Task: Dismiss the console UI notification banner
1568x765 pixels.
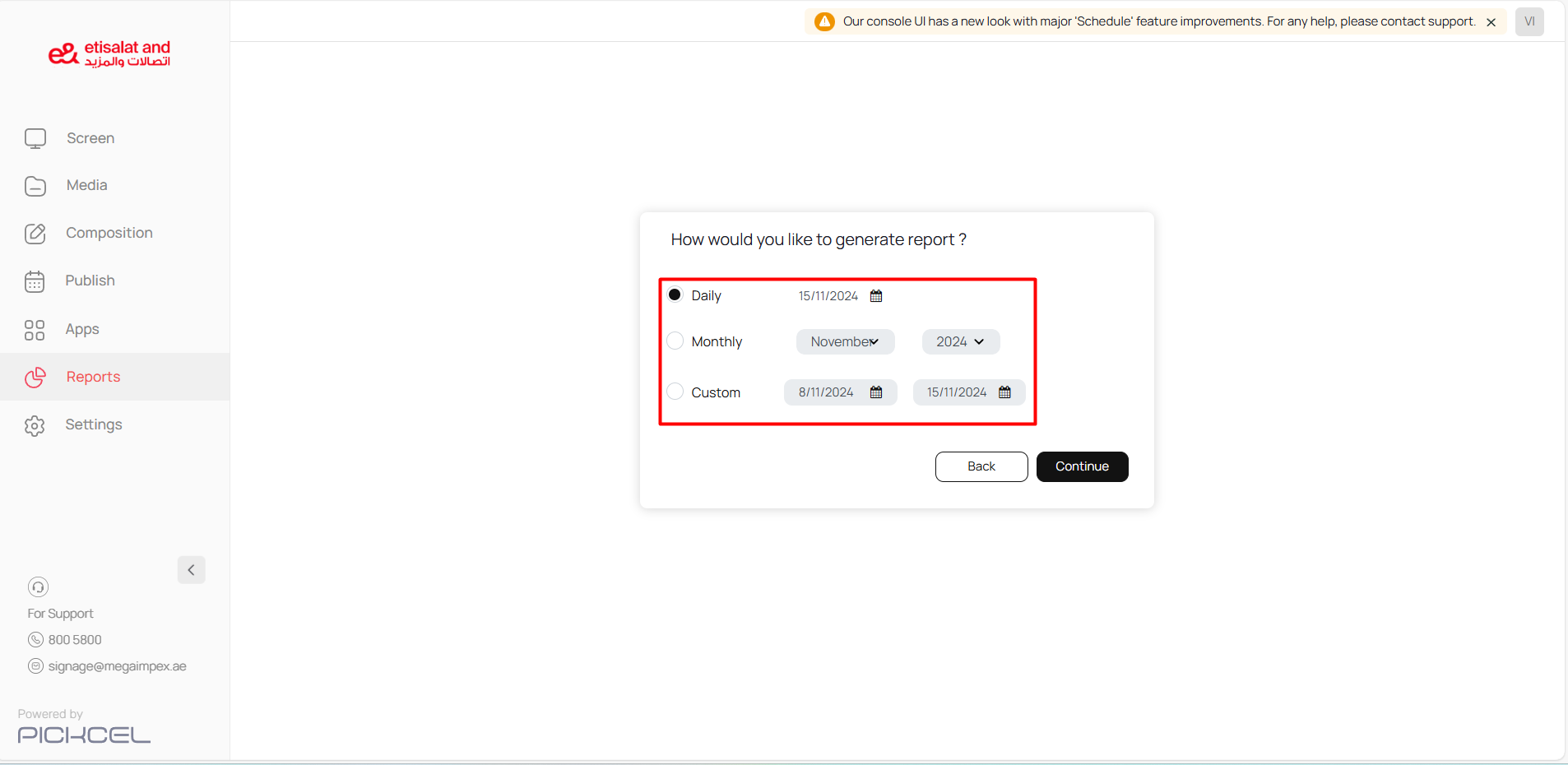Action: [1491, 22]
